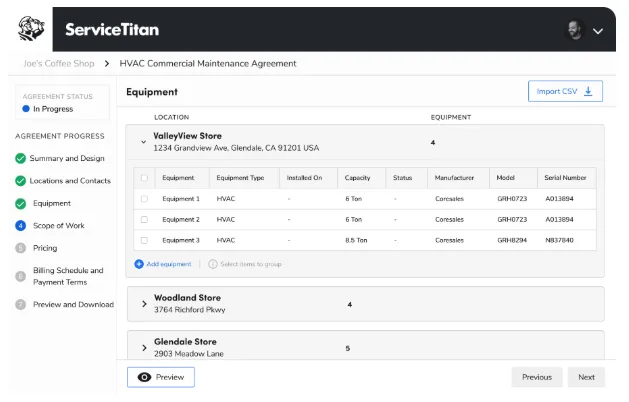Click the In Progress status dot
629x402 pixels.
(x=26, y=109)
